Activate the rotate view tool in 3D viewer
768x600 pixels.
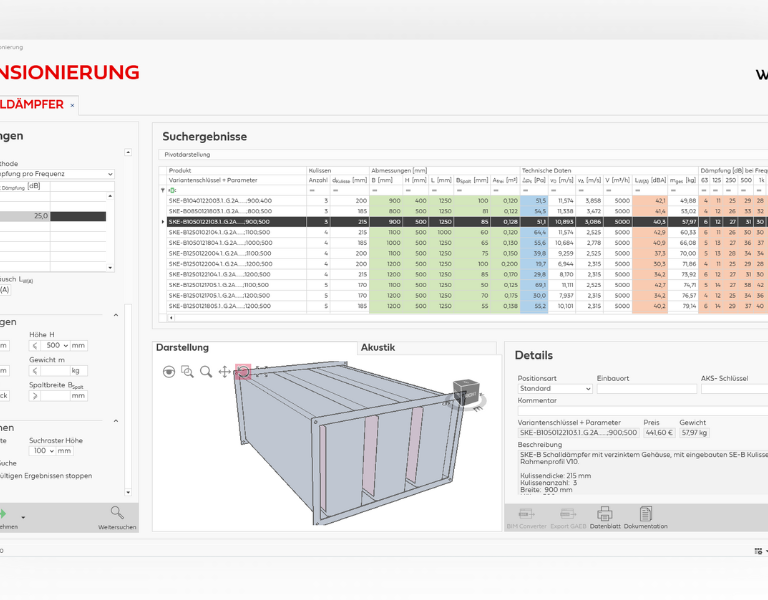tap(243, 371)
